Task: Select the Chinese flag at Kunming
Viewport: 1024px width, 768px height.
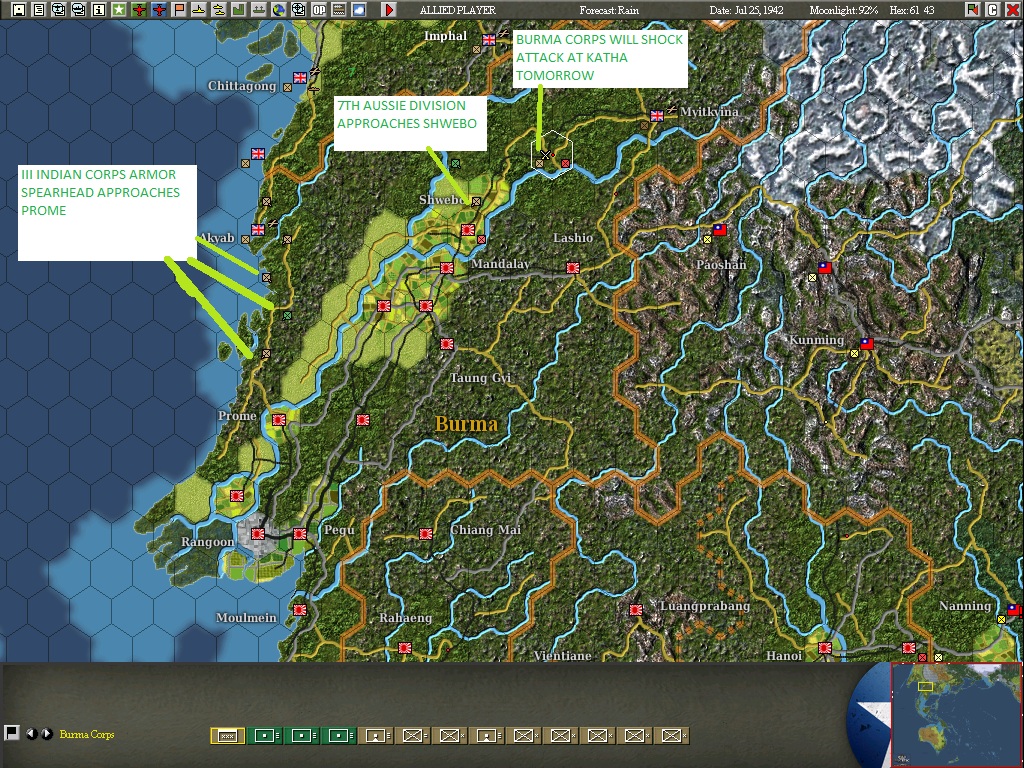Action: coord(867,344)
